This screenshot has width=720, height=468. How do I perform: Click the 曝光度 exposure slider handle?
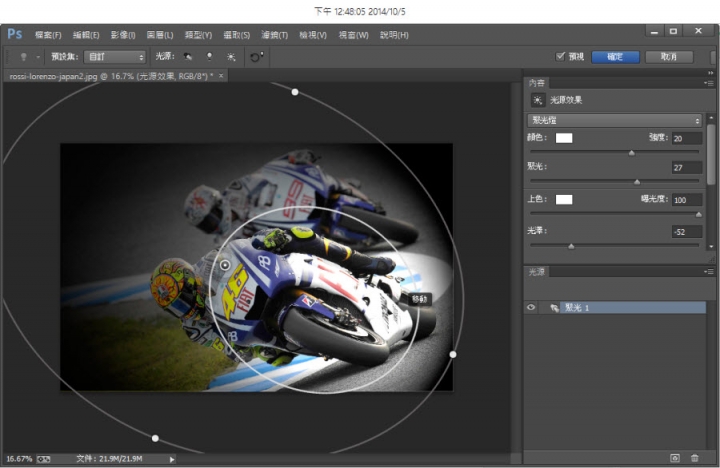coord(698,214)
